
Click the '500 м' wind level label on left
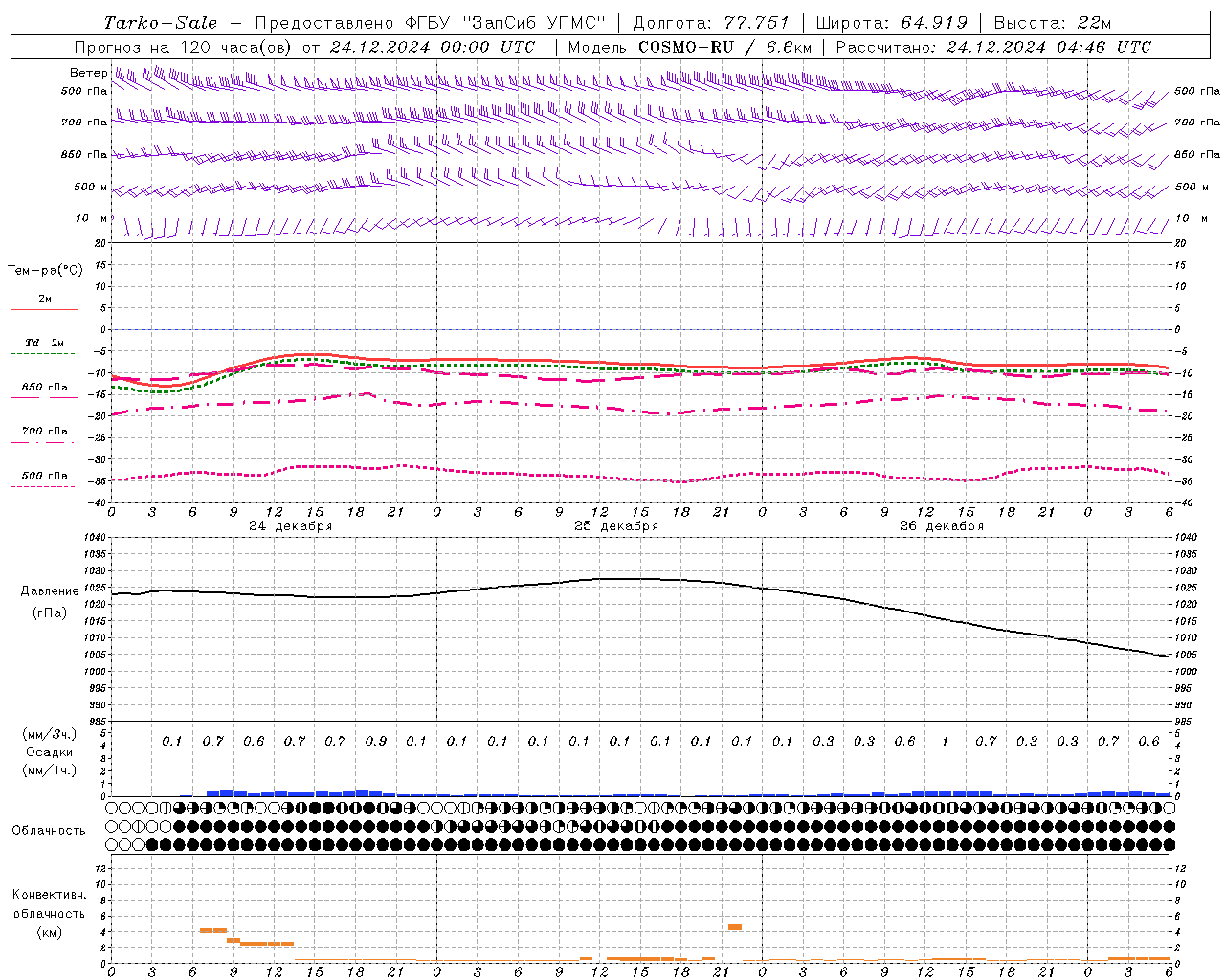[x=91, y=188]
